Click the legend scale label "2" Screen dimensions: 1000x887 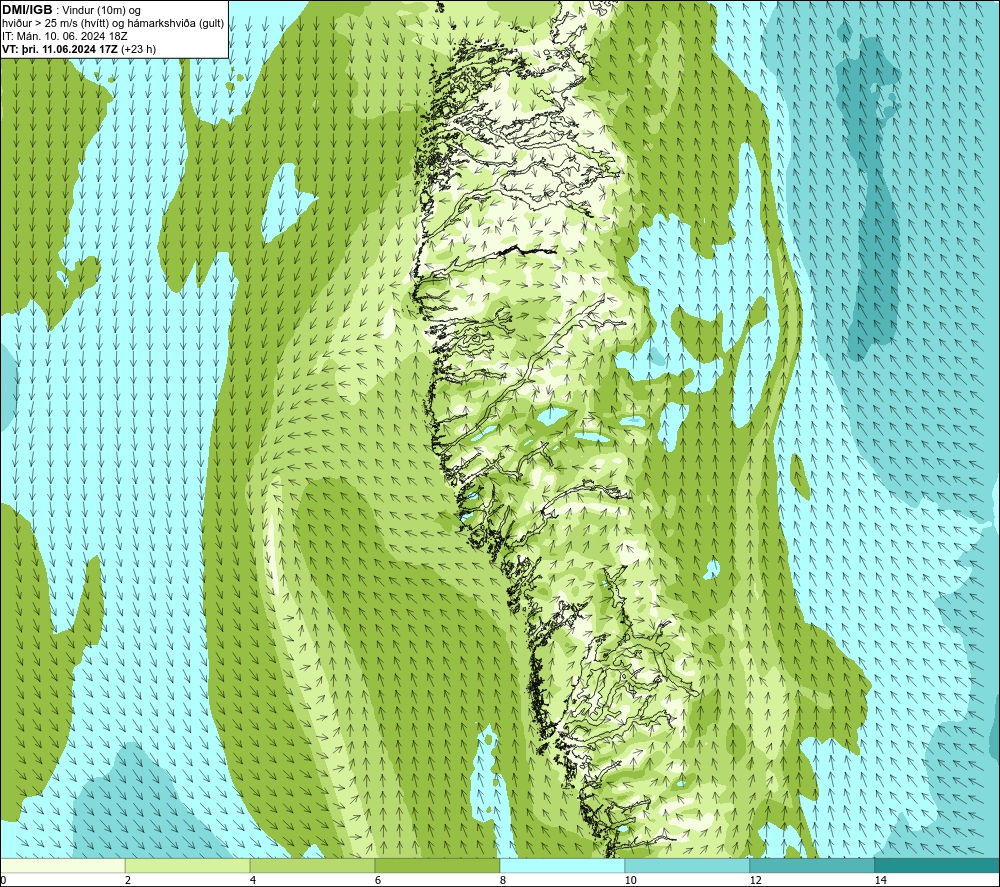pos(128,880)
